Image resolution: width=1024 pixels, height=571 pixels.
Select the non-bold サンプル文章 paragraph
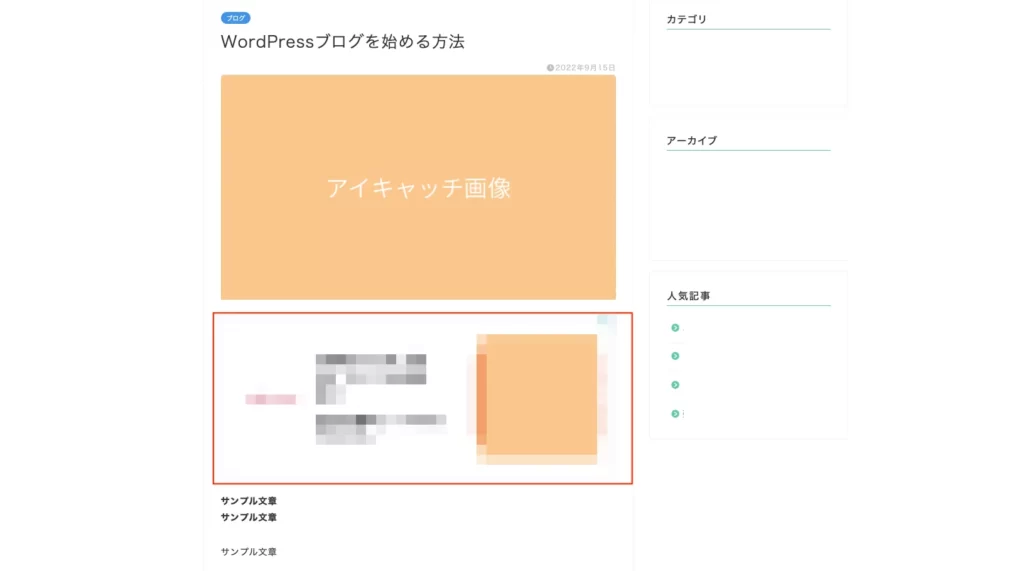248,552
